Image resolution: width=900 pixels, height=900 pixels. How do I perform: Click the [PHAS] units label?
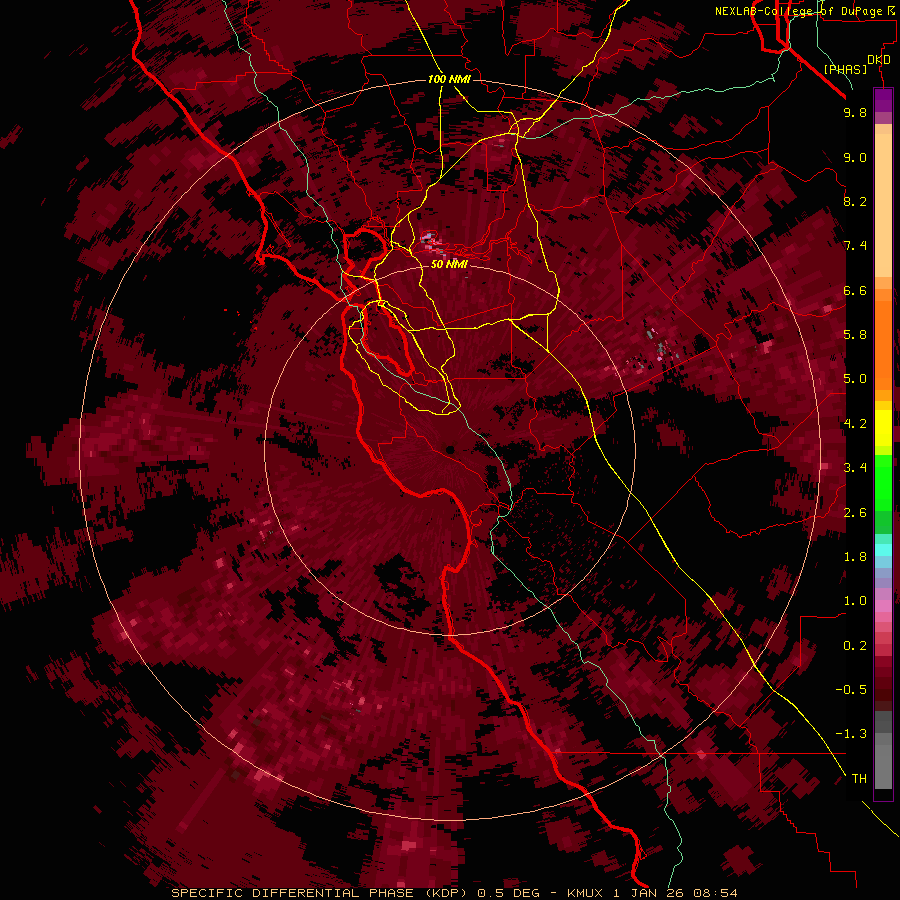point(845,69)
